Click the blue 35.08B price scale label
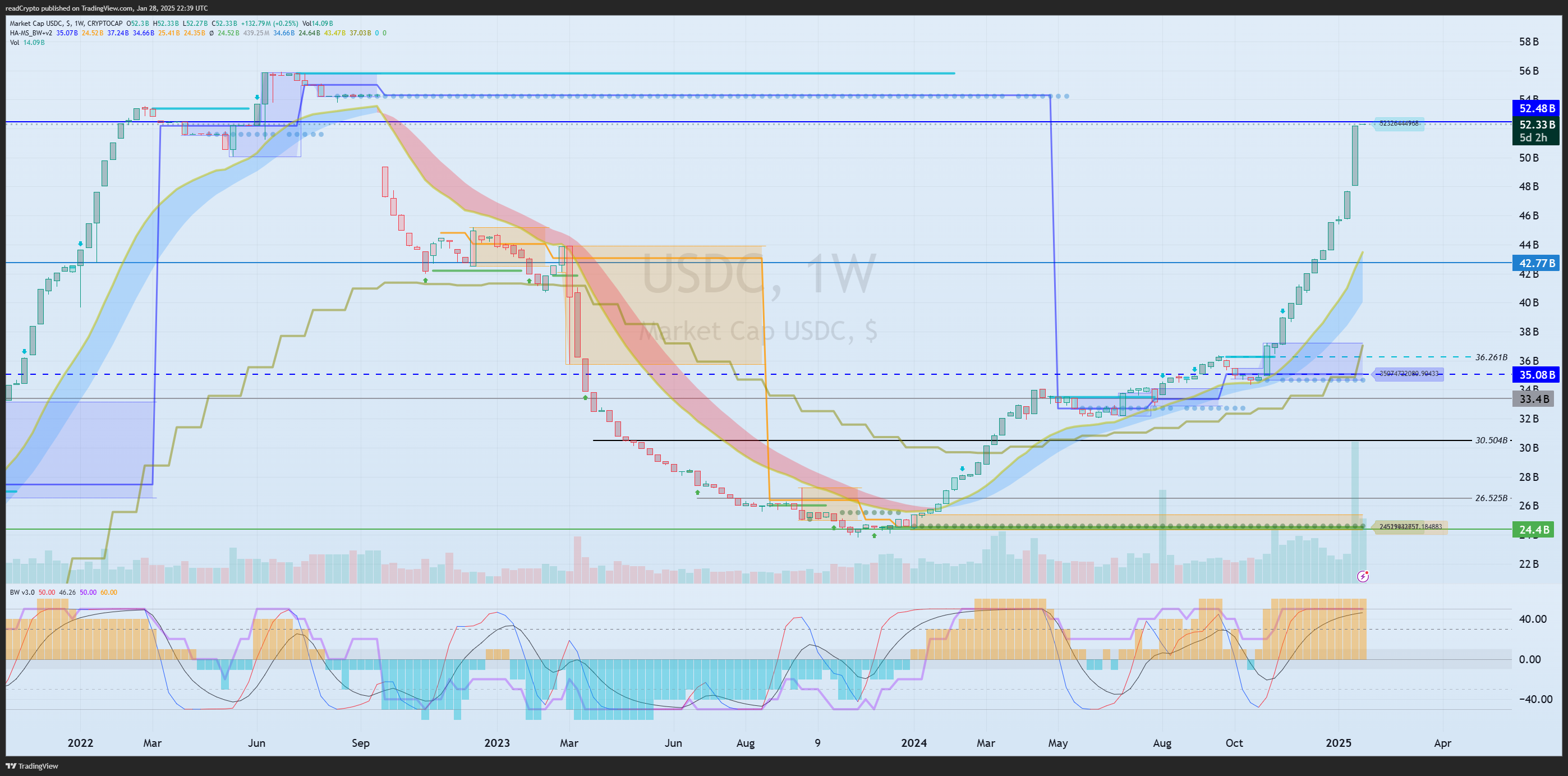 pyautogui.click(x=1537, y=374)
